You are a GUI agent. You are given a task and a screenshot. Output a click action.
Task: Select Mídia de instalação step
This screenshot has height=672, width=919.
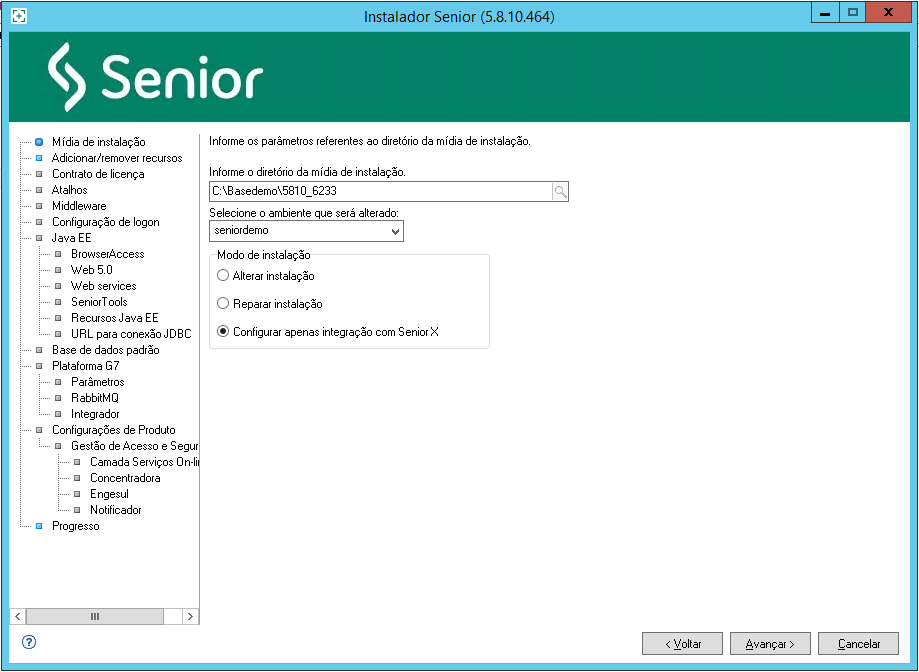click(x=98, y=142)
